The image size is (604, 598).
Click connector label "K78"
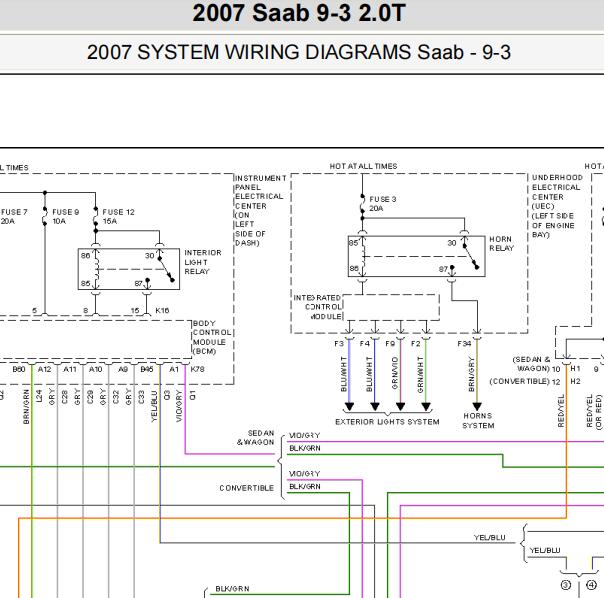click(x=197, y=369)
